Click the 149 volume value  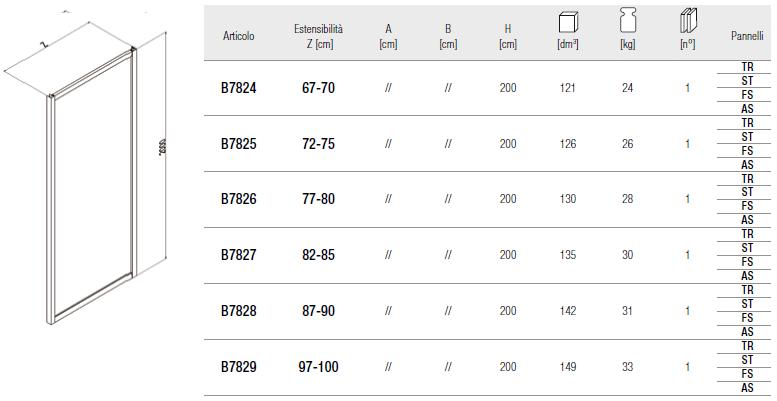[x=568, y=367]
